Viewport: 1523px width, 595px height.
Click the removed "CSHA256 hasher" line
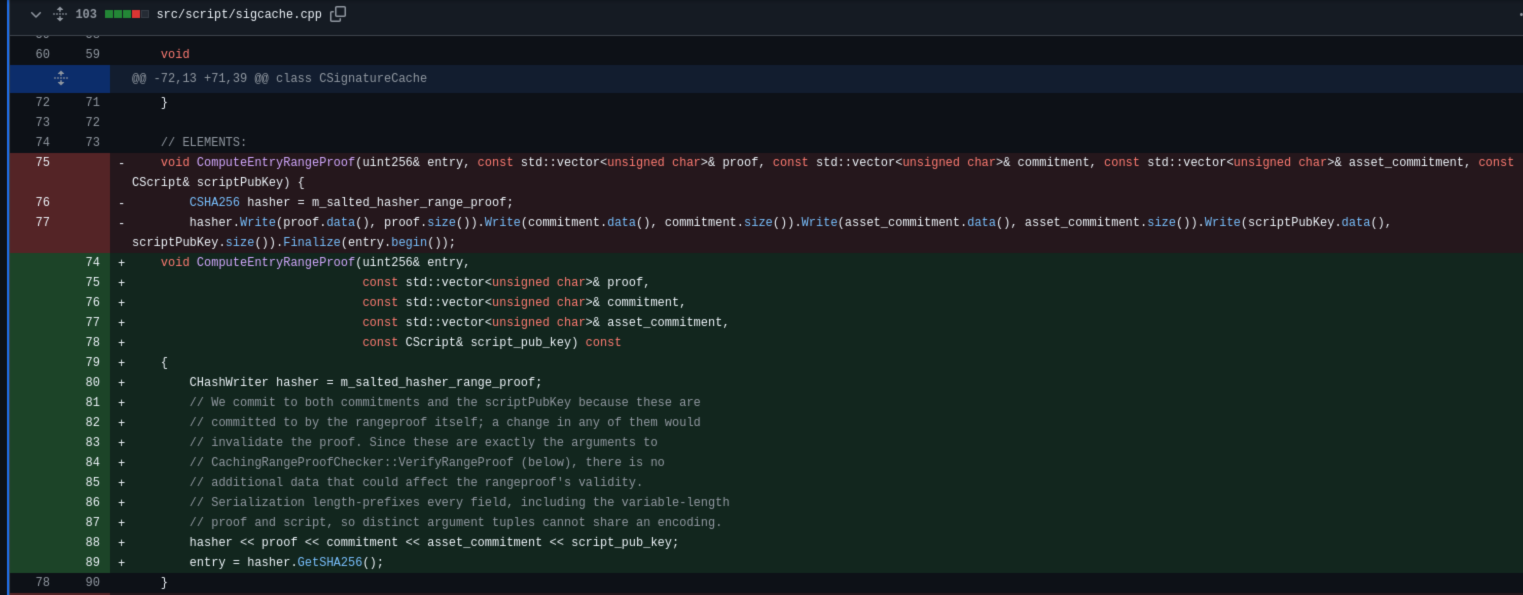coord(351,202)
